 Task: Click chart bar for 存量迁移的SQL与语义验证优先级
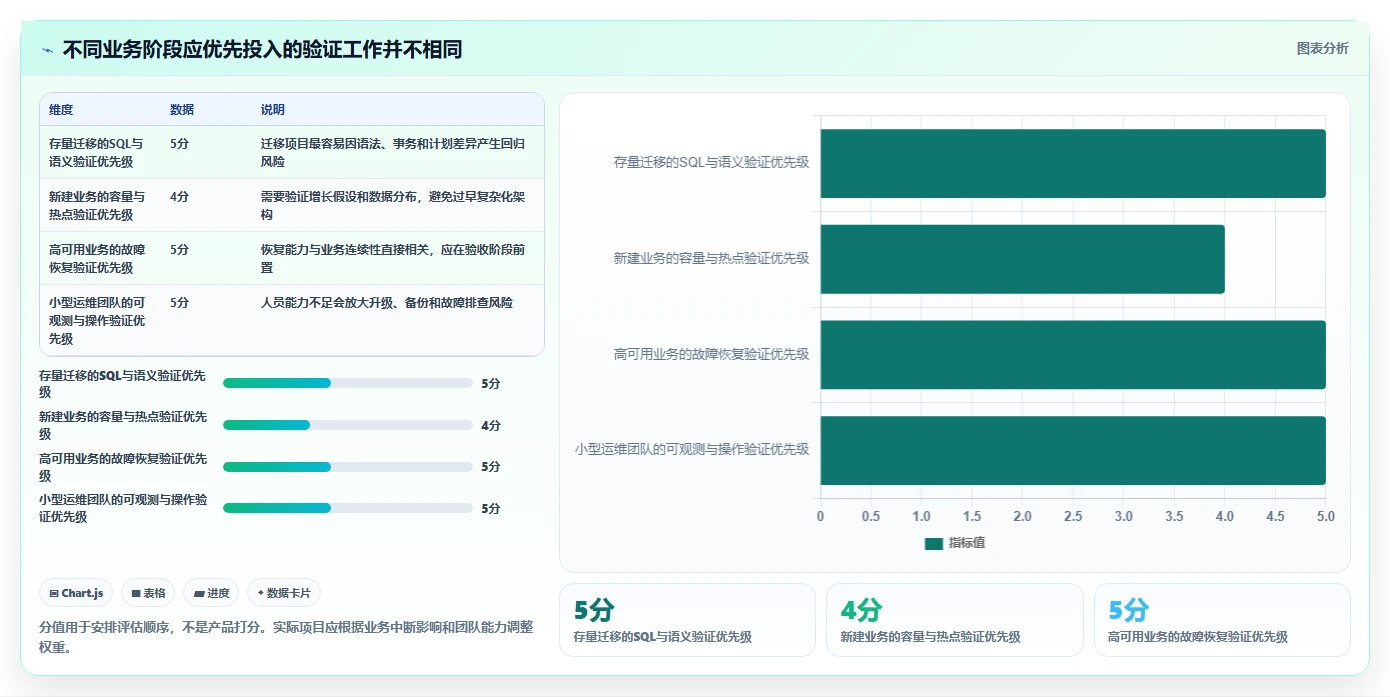(1073, 163)
